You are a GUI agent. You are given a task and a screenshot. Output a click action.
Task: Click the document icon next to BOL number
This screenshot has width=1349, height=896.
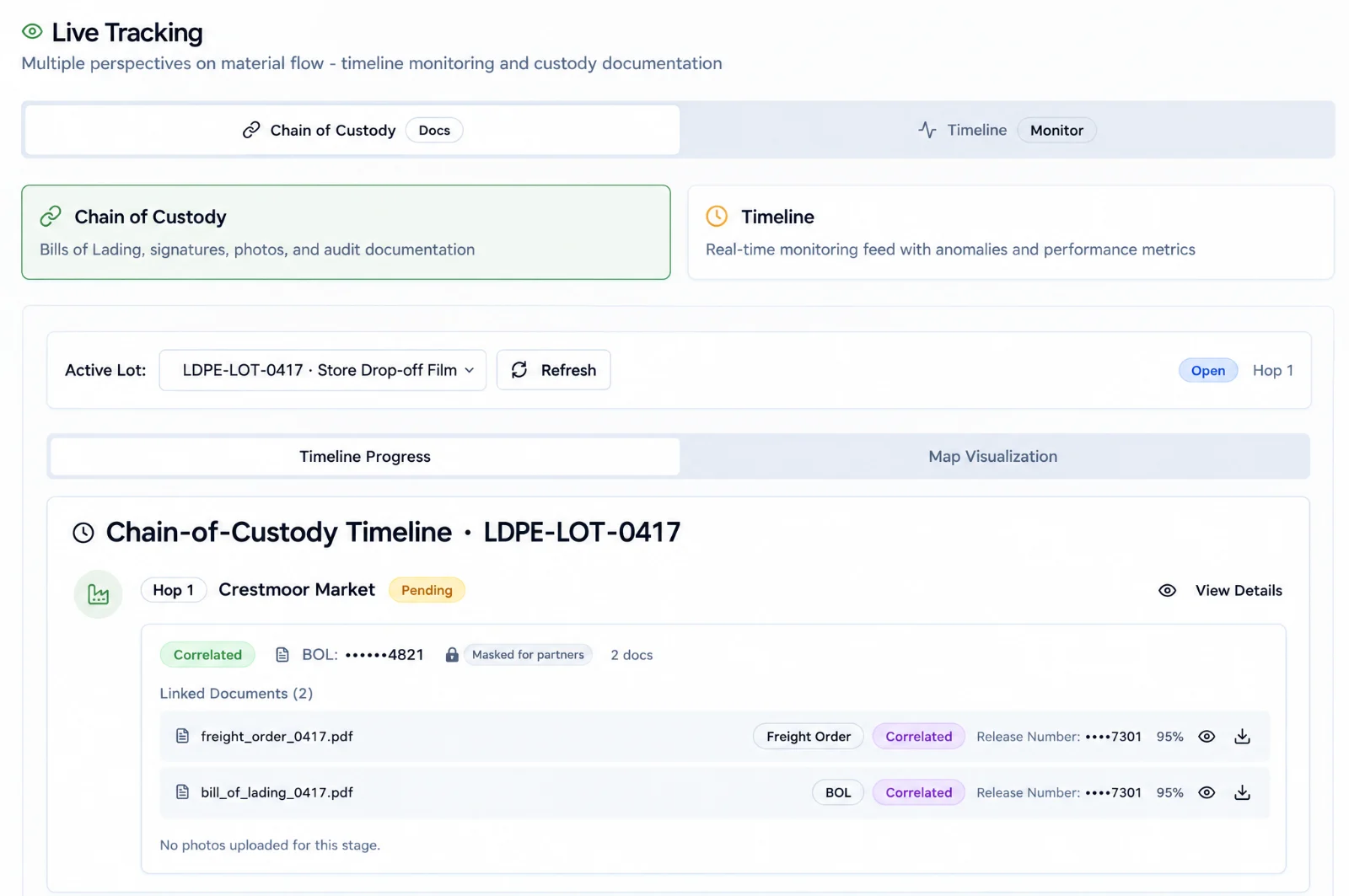pyautogui.click(x=282, y=655)
